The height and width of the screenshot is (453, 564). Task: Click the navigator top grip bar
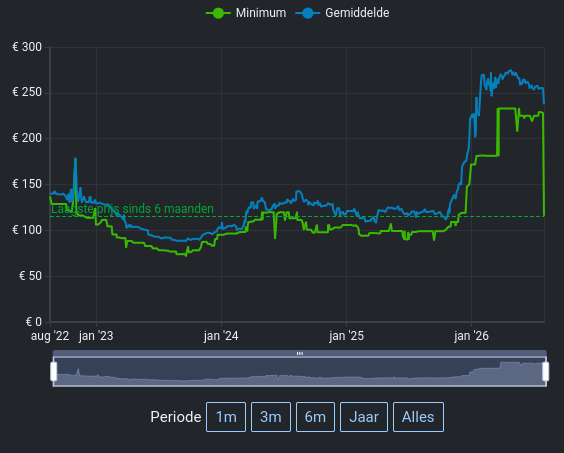tap(300, 354)
